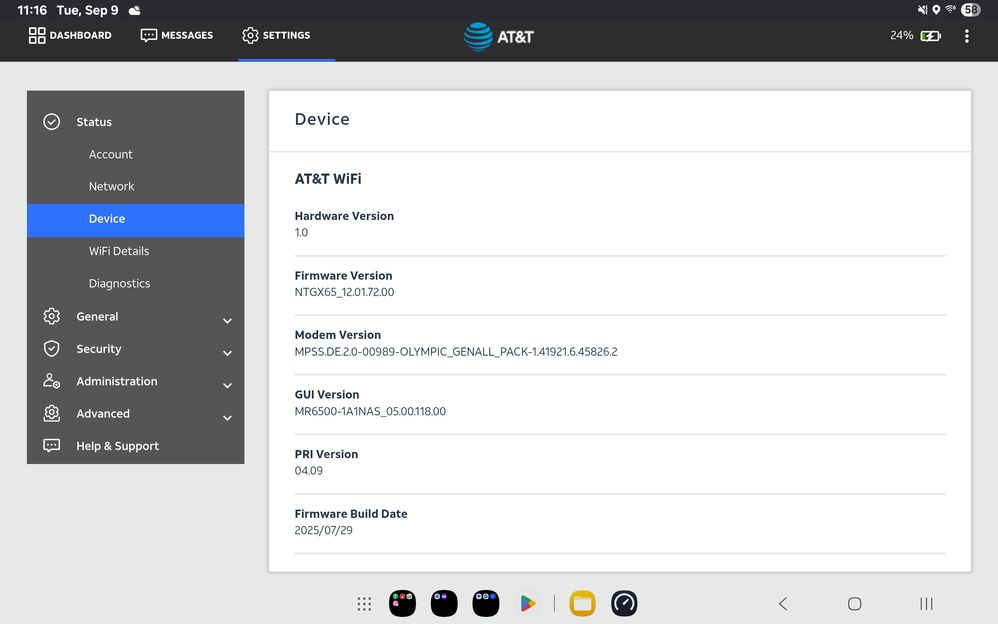Screen dimensions: 998x624
Task: Open the Network status page
Action: pos(111,186)
